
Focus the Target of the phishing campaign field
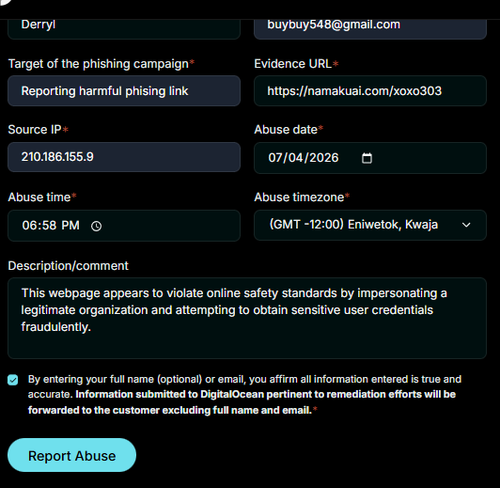pos(124,91)
